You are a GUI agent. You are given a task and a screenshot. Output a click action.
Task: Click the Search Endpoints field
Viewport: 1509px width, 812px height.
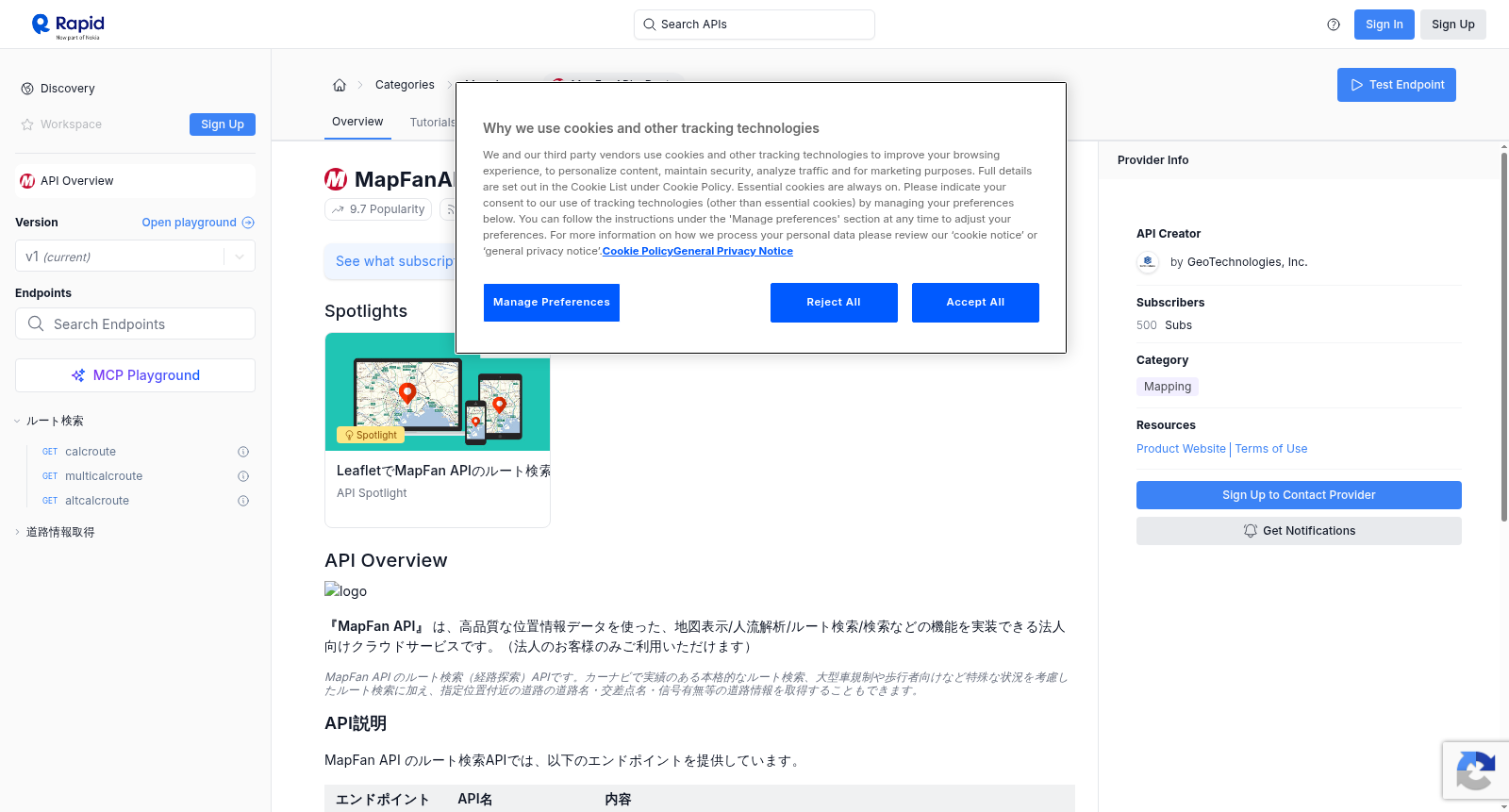(135, 323)
